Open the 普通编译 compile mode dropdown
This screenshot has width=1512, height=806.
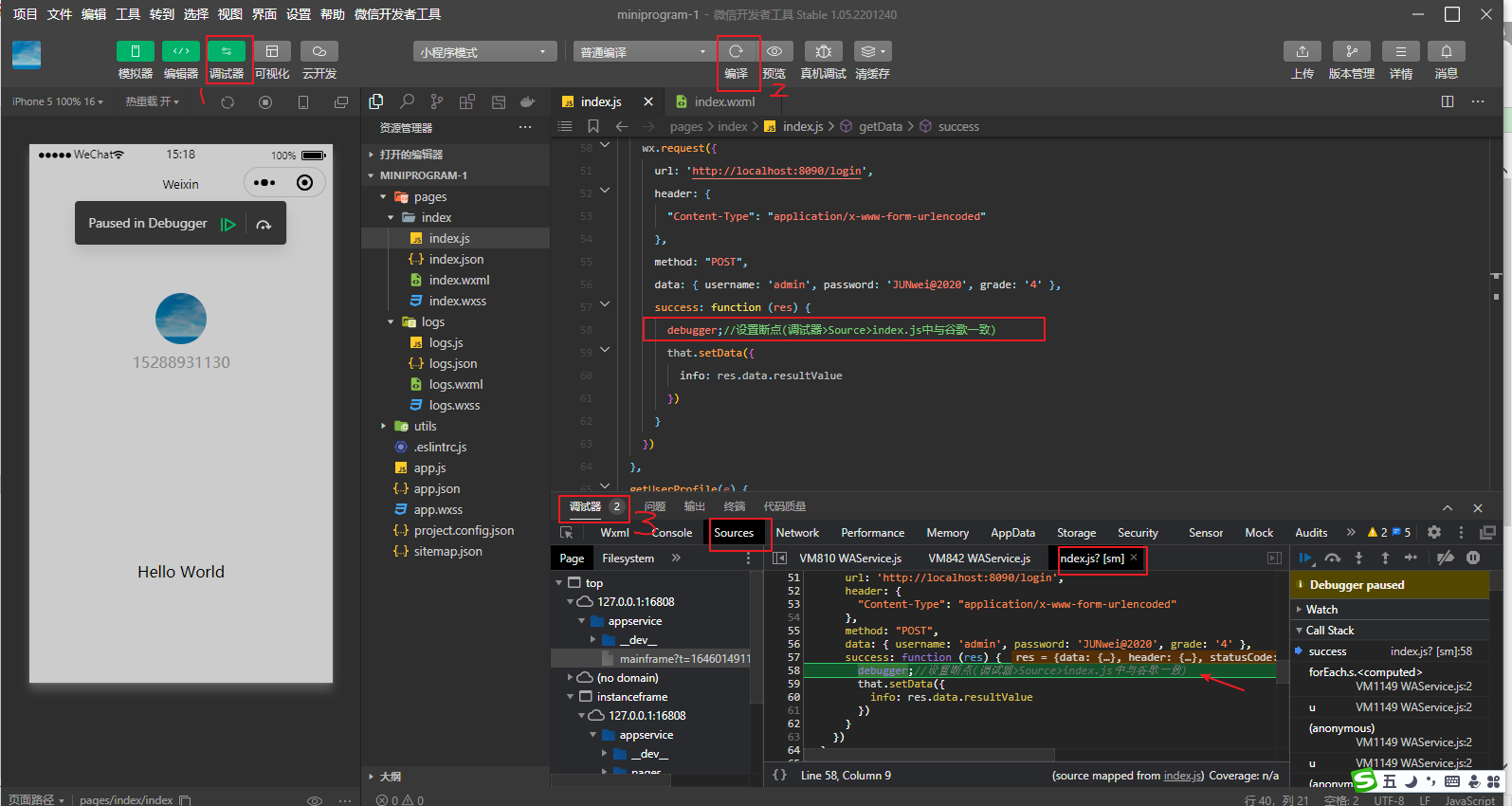pos(644,52)
